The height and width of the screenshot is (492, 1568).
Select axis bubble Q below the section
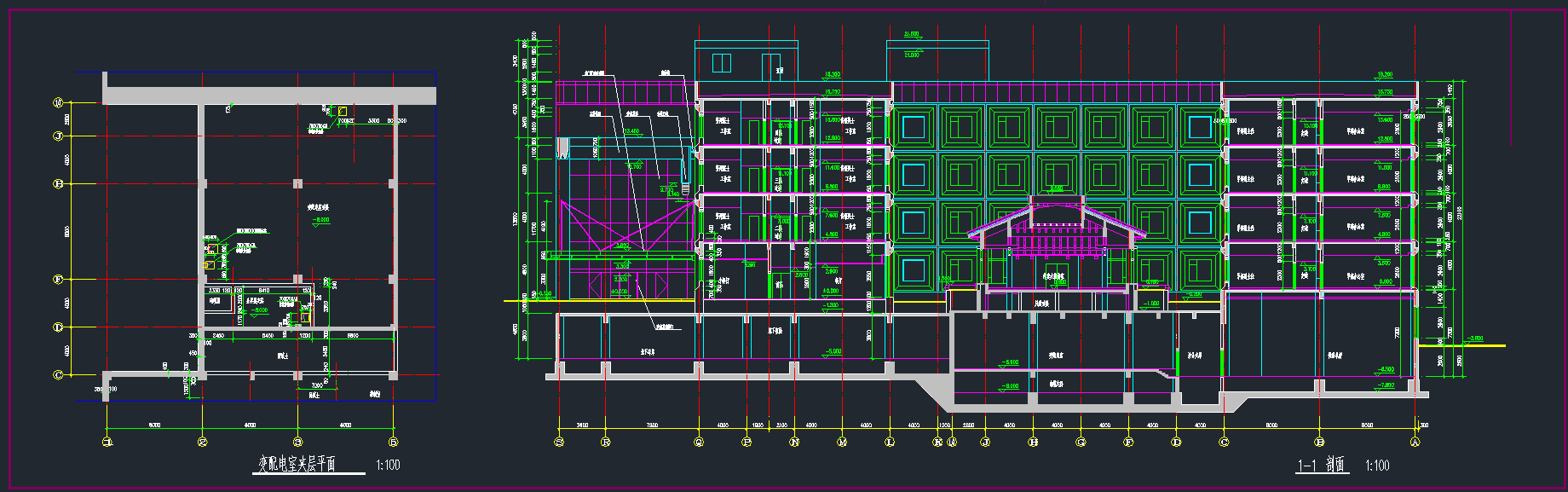(699, 442)
